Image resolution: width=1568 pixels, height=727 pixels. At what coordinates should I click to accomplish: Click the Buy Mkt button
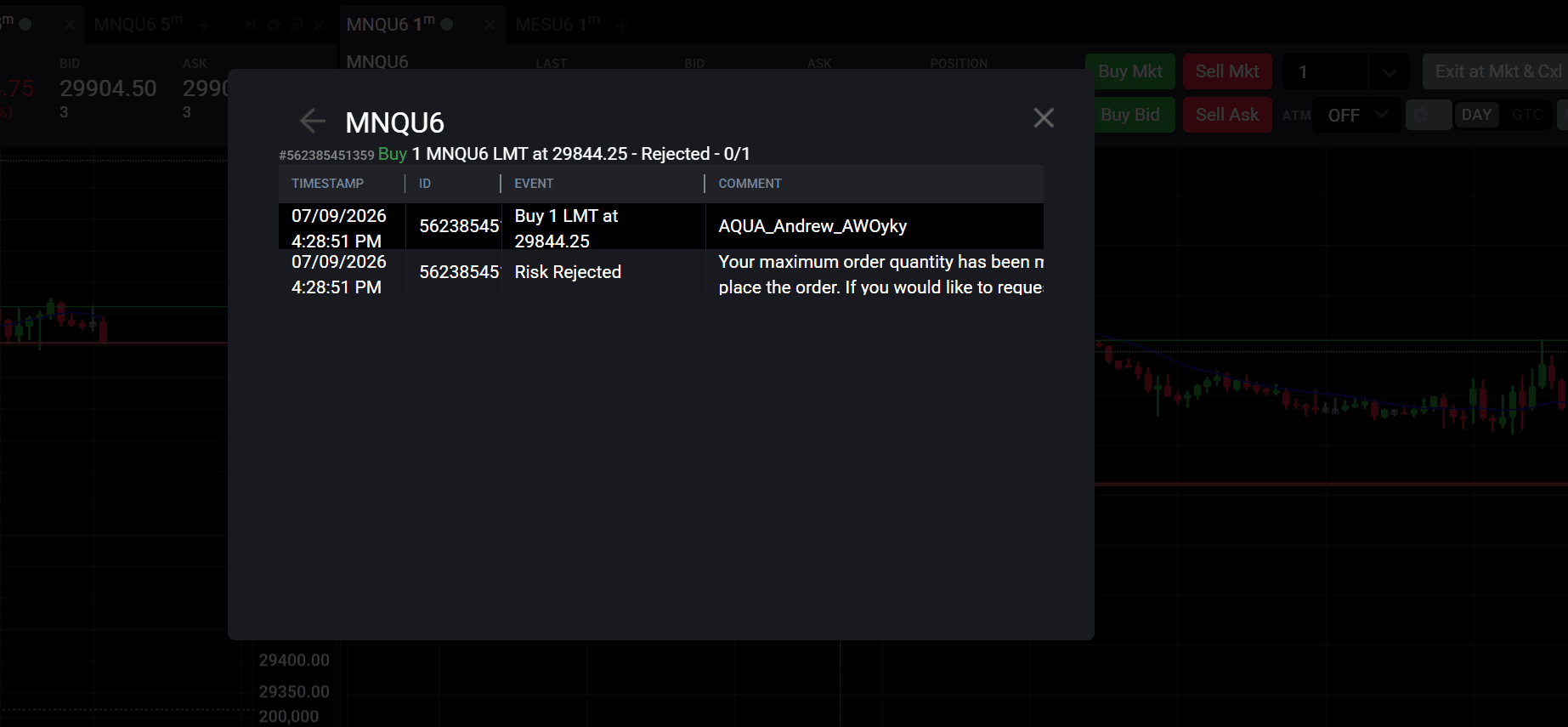click(1130, 71)
